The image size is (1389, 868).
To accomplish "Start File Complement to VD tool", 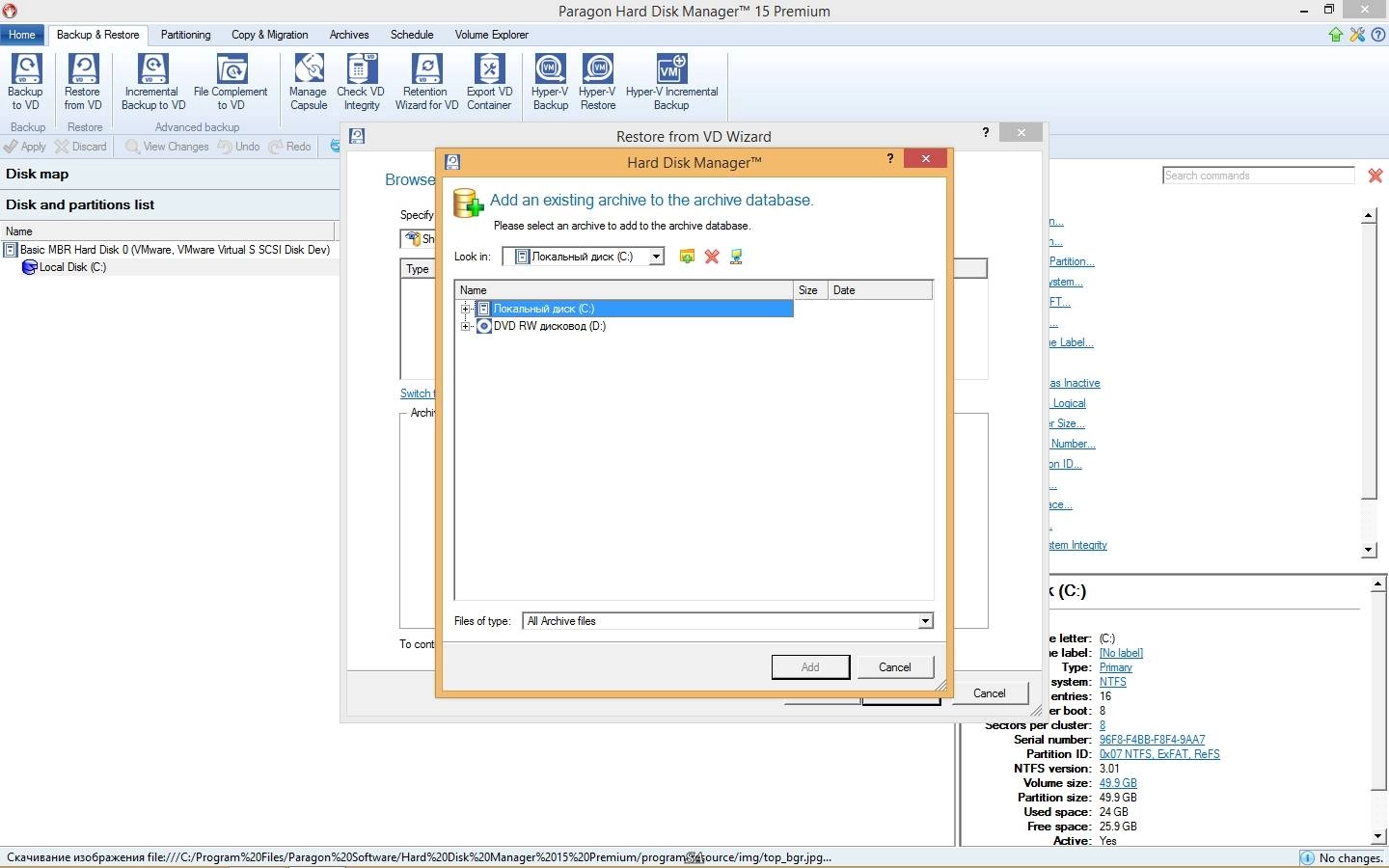I will [231, 82].
